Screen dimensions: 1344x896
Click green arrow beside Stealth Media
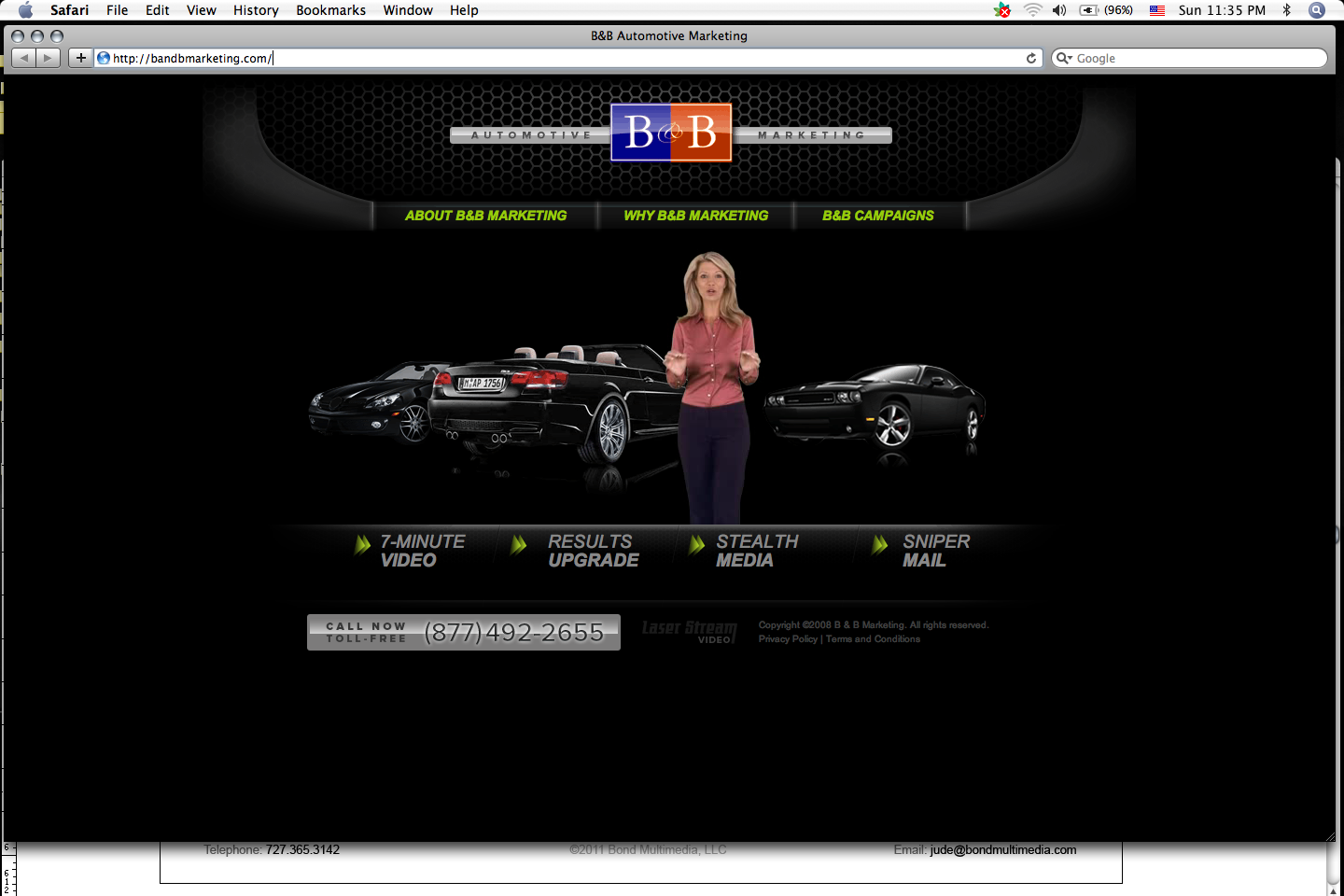coord(696,545)
